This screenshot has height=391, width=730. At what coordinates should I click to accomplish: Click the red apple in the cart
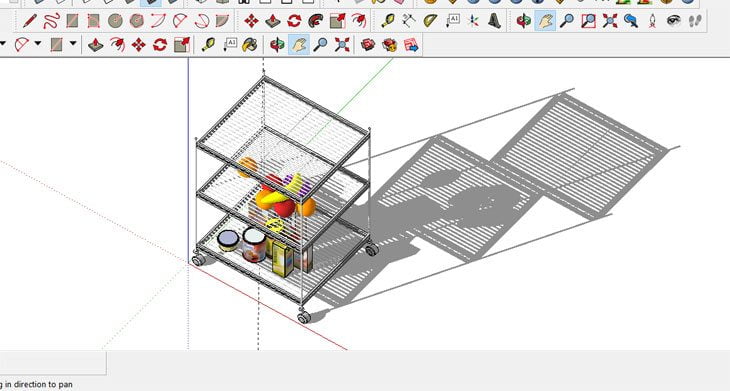(x=284, y=208)
